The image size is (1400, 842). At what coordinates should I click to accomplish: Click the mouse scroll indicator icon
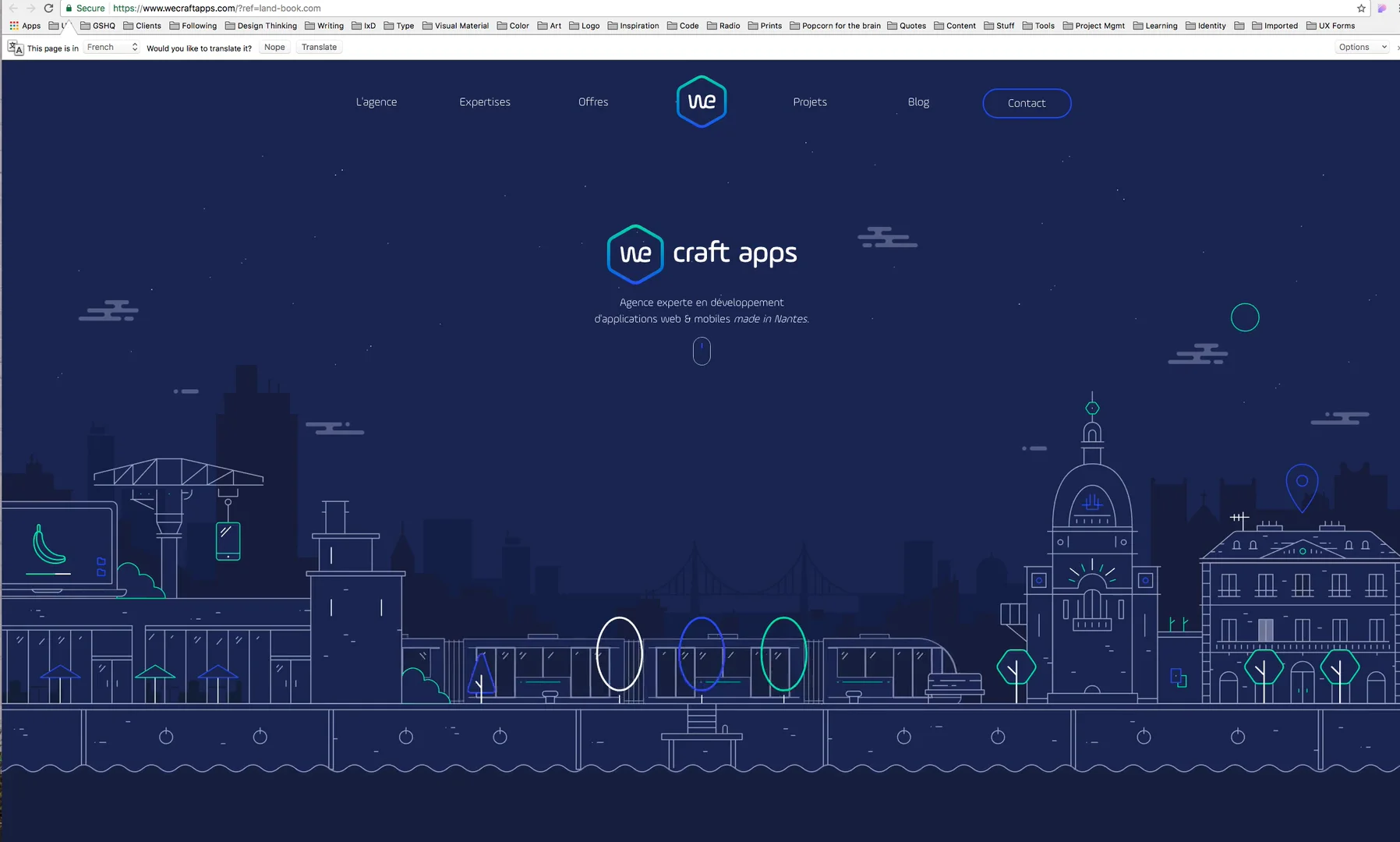702,351
